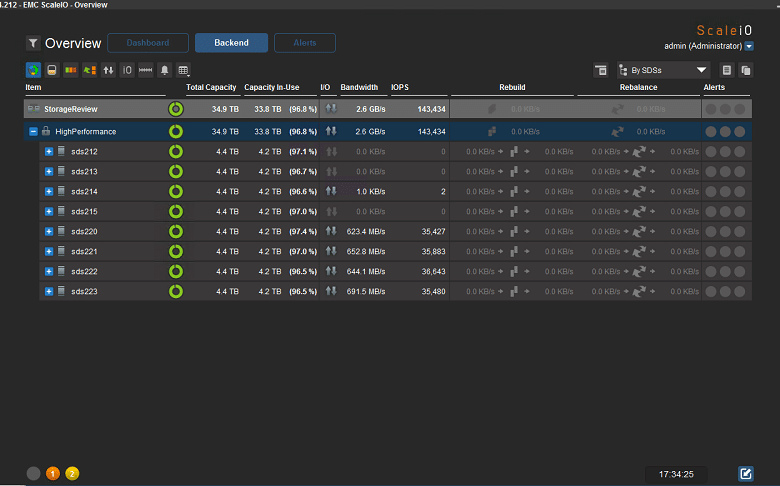Select the sds220 row name
The height and width of the screenshot is (486, 780).
(84, 231)
